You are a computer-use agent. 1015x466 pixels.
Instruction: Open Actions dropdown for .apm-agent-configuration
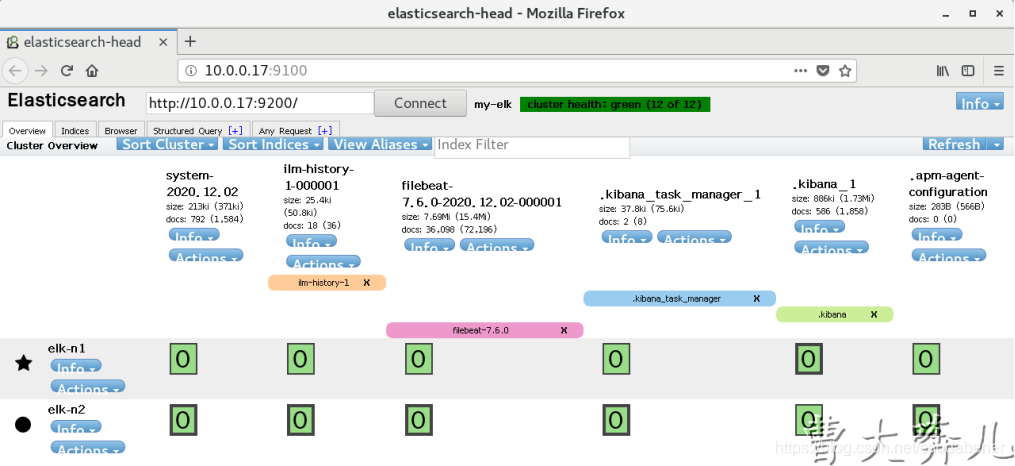[948, 256]
